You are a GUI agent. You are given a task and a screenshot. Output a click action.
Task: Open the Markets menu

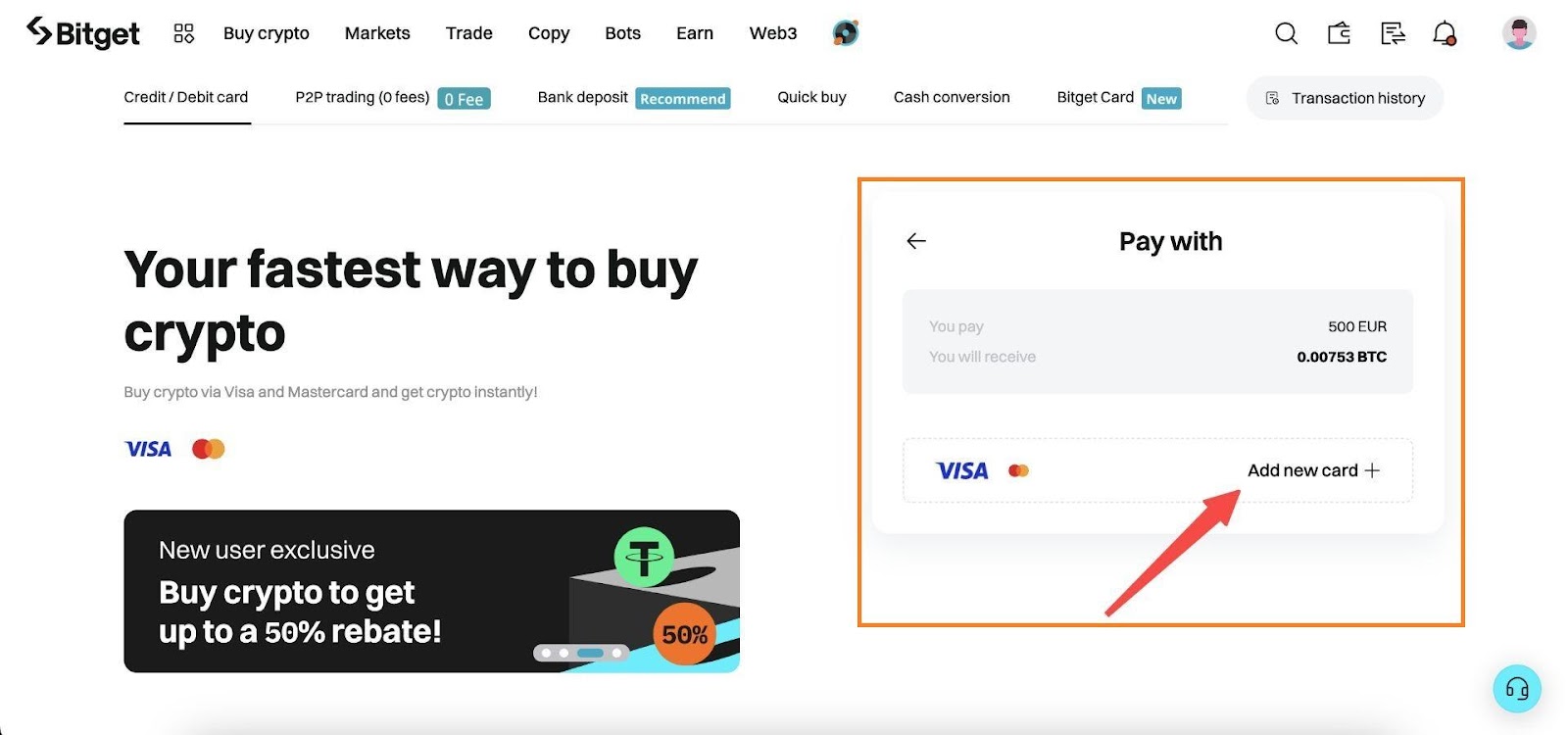point(377,33)
